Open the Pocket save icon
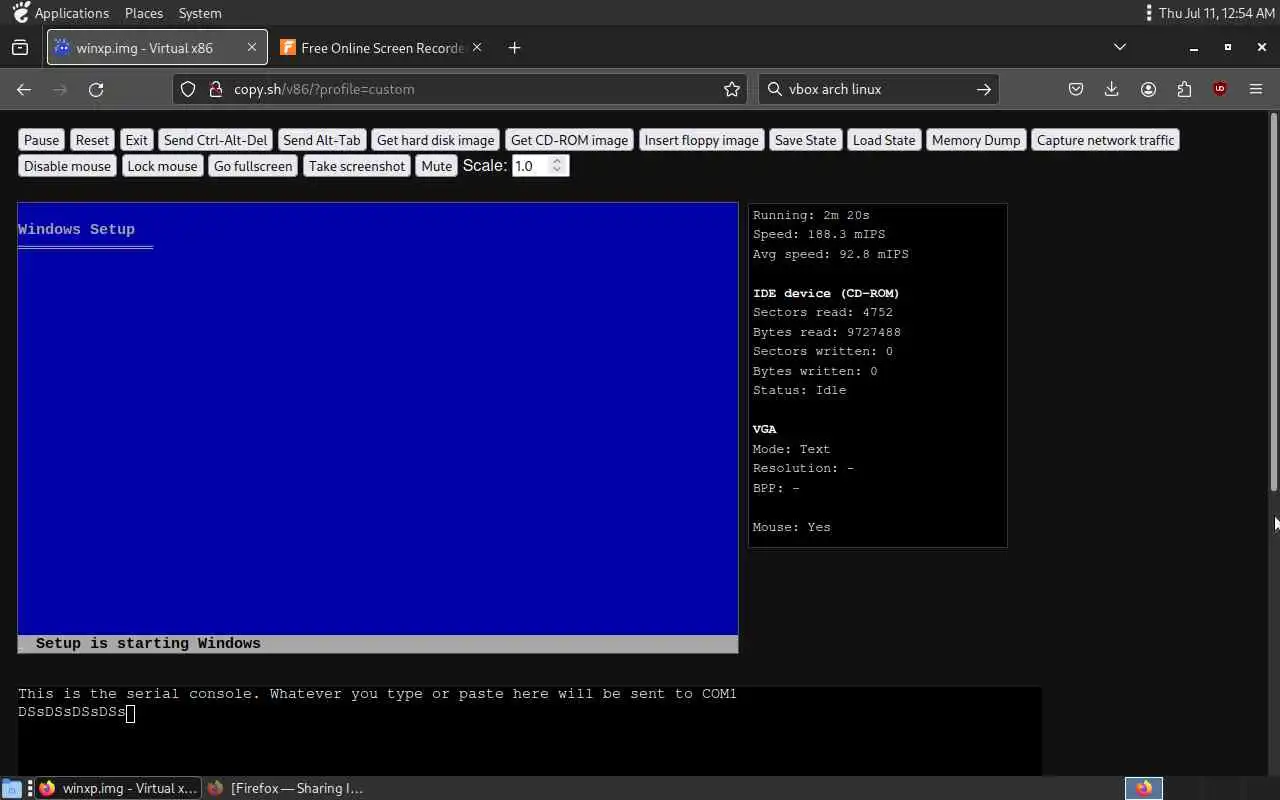The width and height of the screenshot is (1280, 800). [1076, 89]
